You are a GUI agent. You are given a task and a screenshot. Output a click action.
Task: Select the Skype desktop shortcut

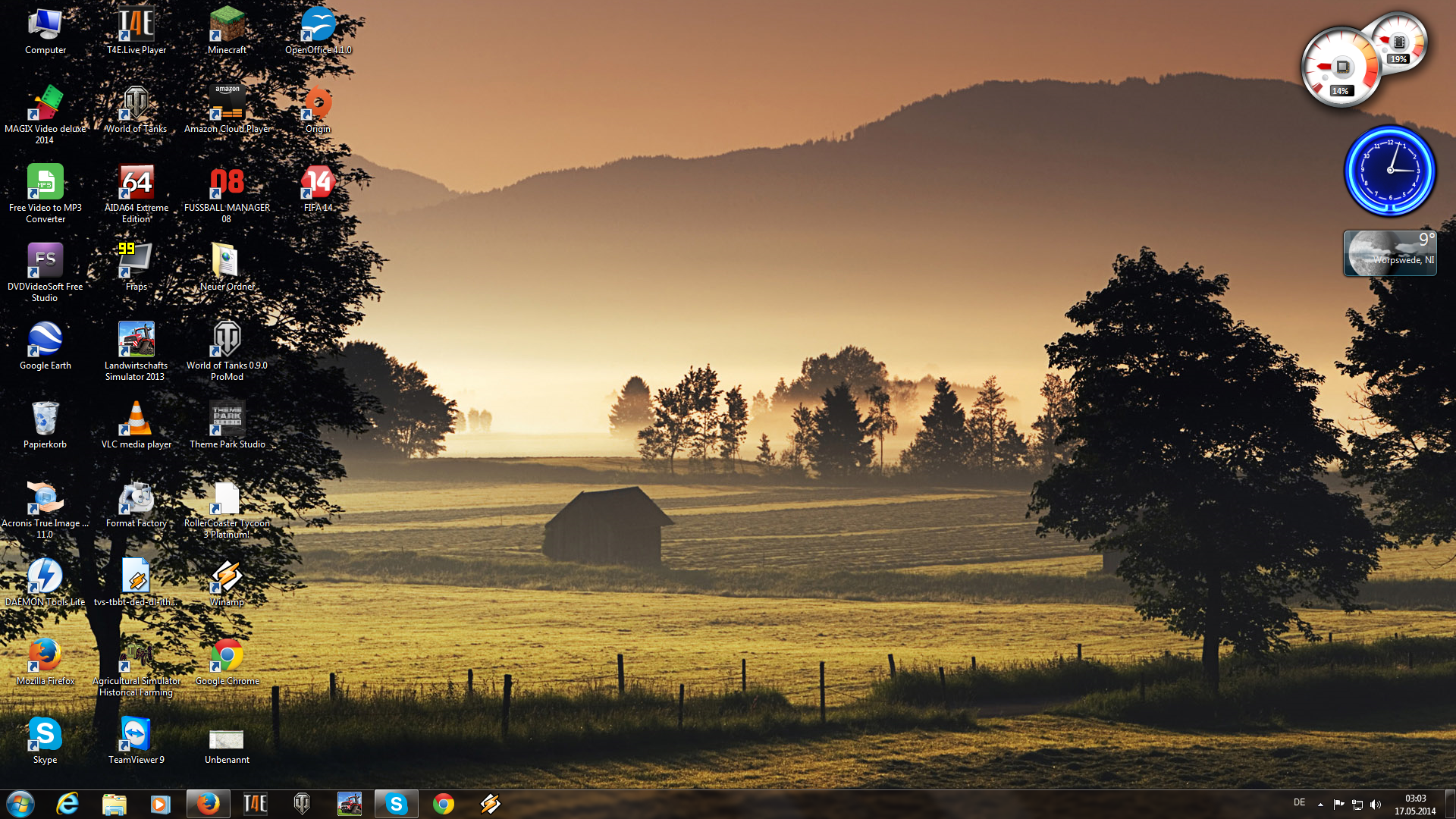(x=45, y=741)
